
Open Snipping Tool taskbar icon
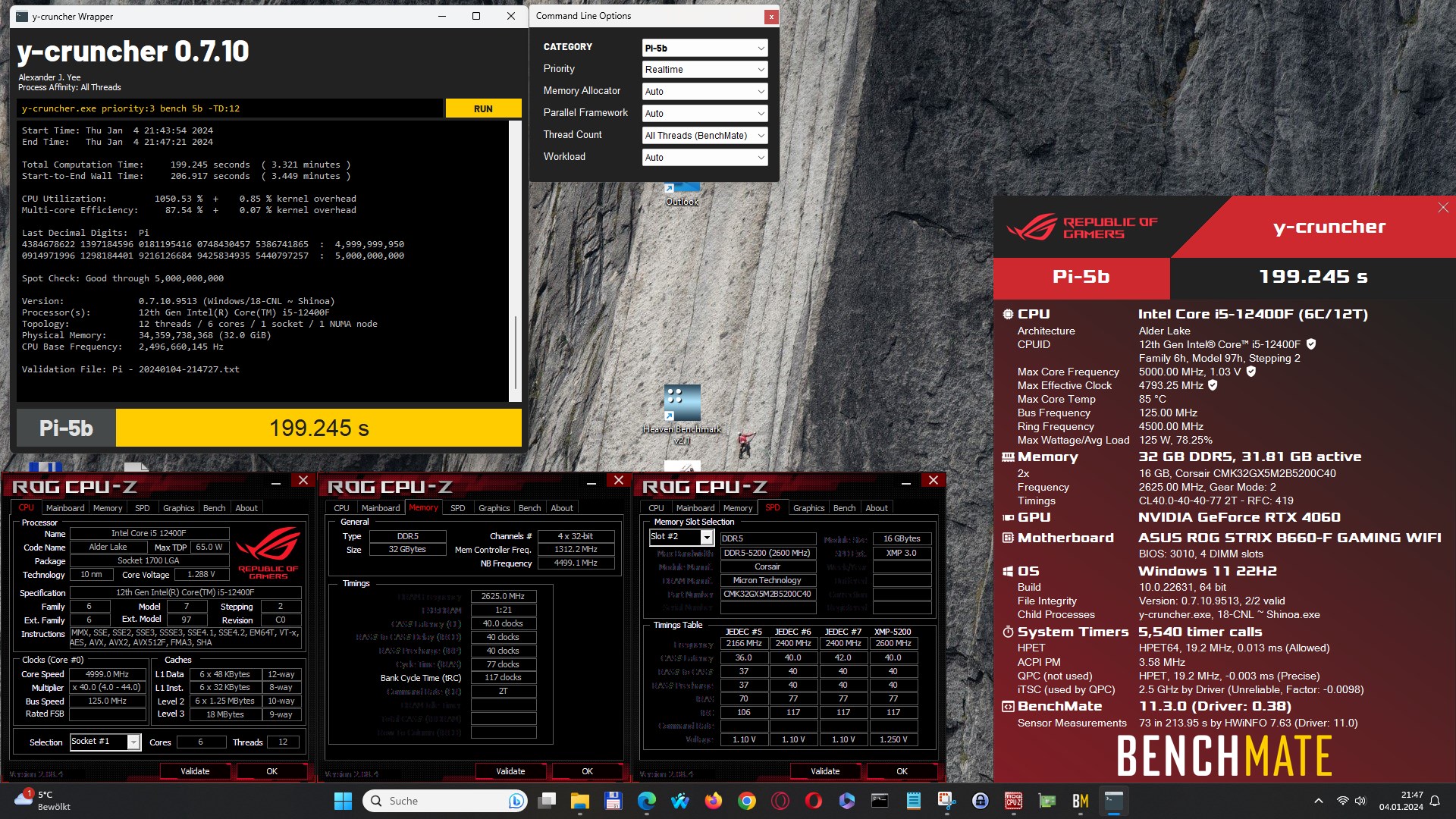tap(947, 801)
